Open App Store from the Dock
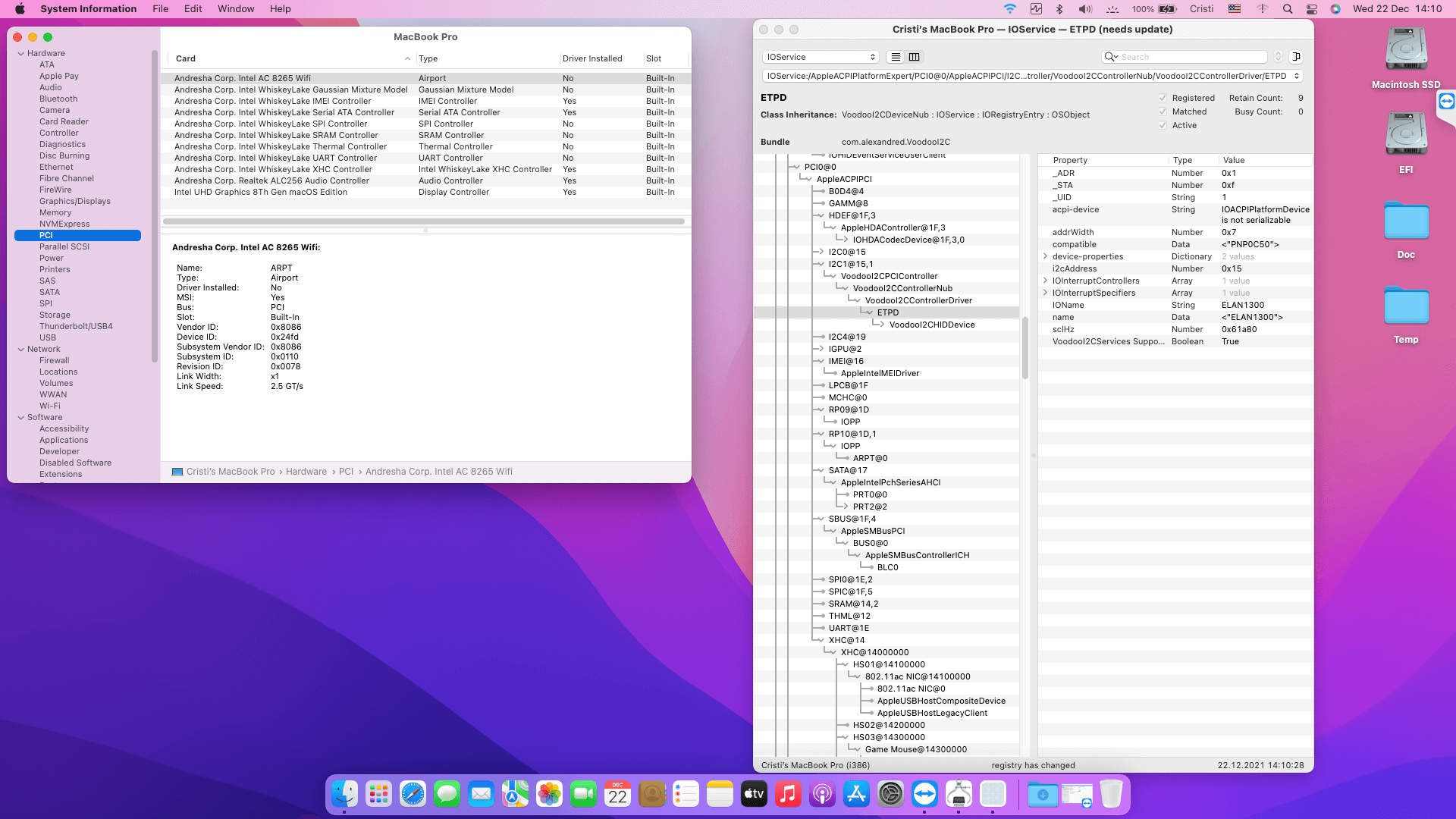Image resolution: width=1456 pixels, height=819 pixels. point(856,794)
